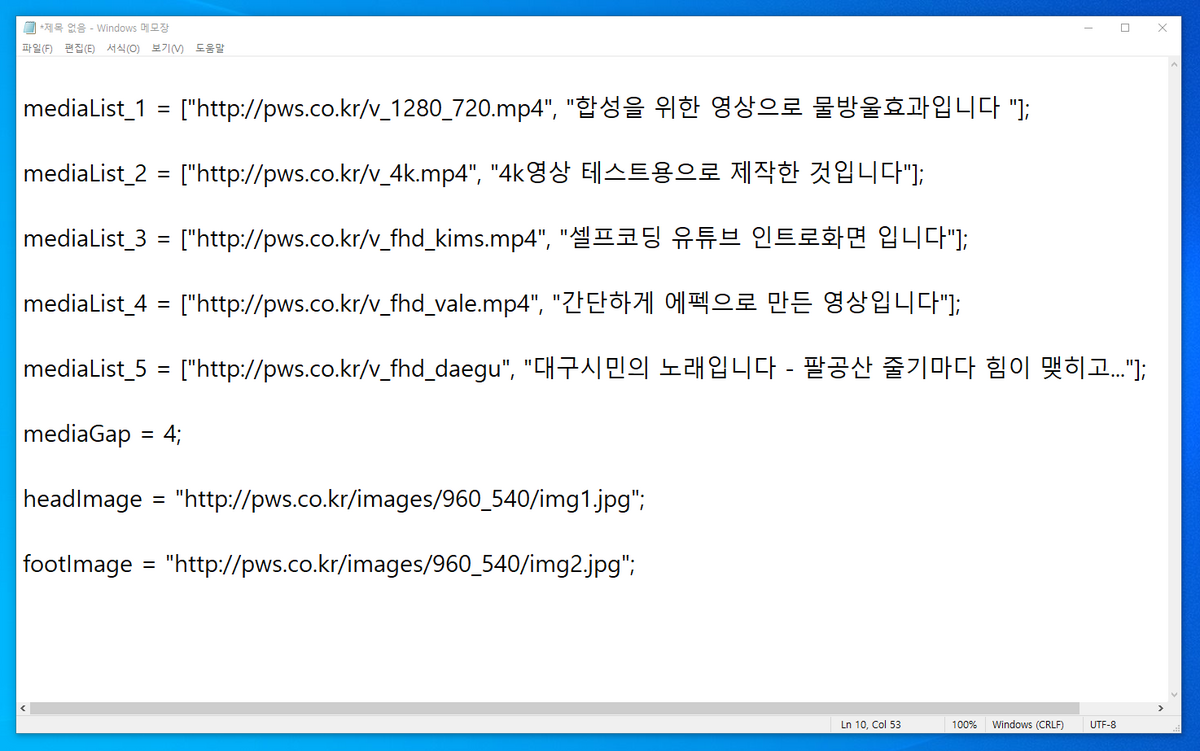This screenshot has width=1200, height=751.
Task: Click the 100% zoom level in status bar
Action: [x=964, y=724]
